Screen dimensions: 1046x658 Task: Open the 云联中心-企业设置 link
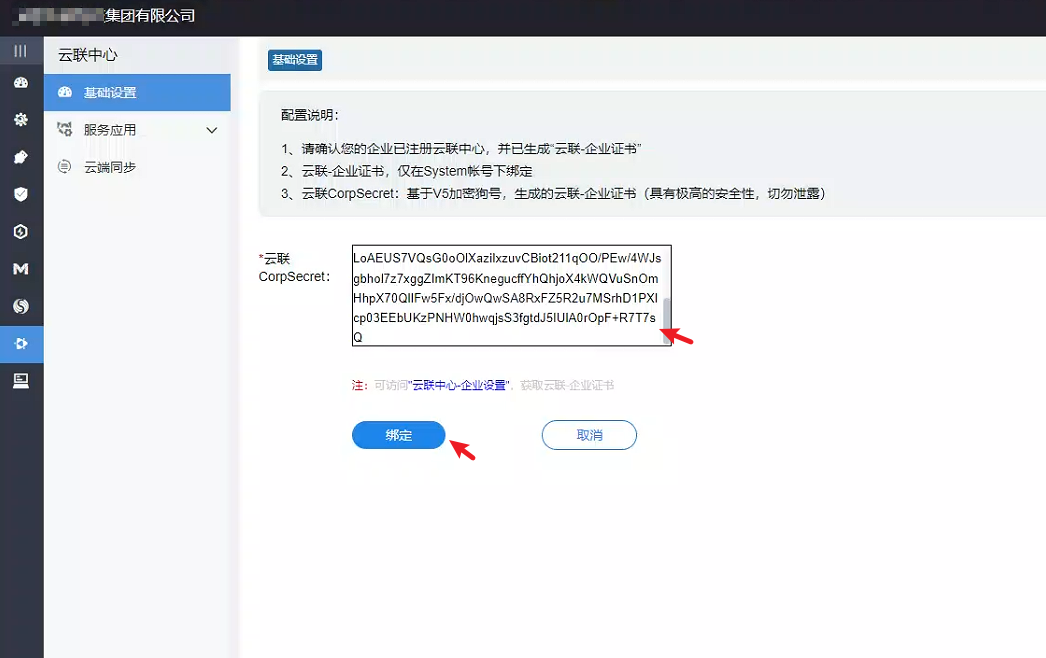click(460, 385)
